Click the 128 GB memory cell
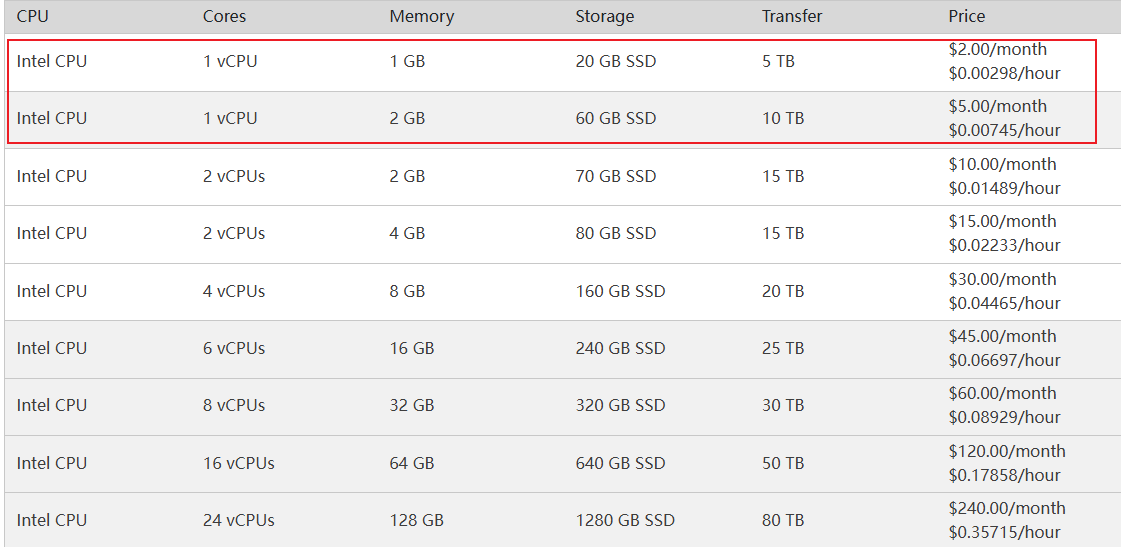Image resolution: width=1121 pixels, height=547 pixels. (x=416, y=520)
